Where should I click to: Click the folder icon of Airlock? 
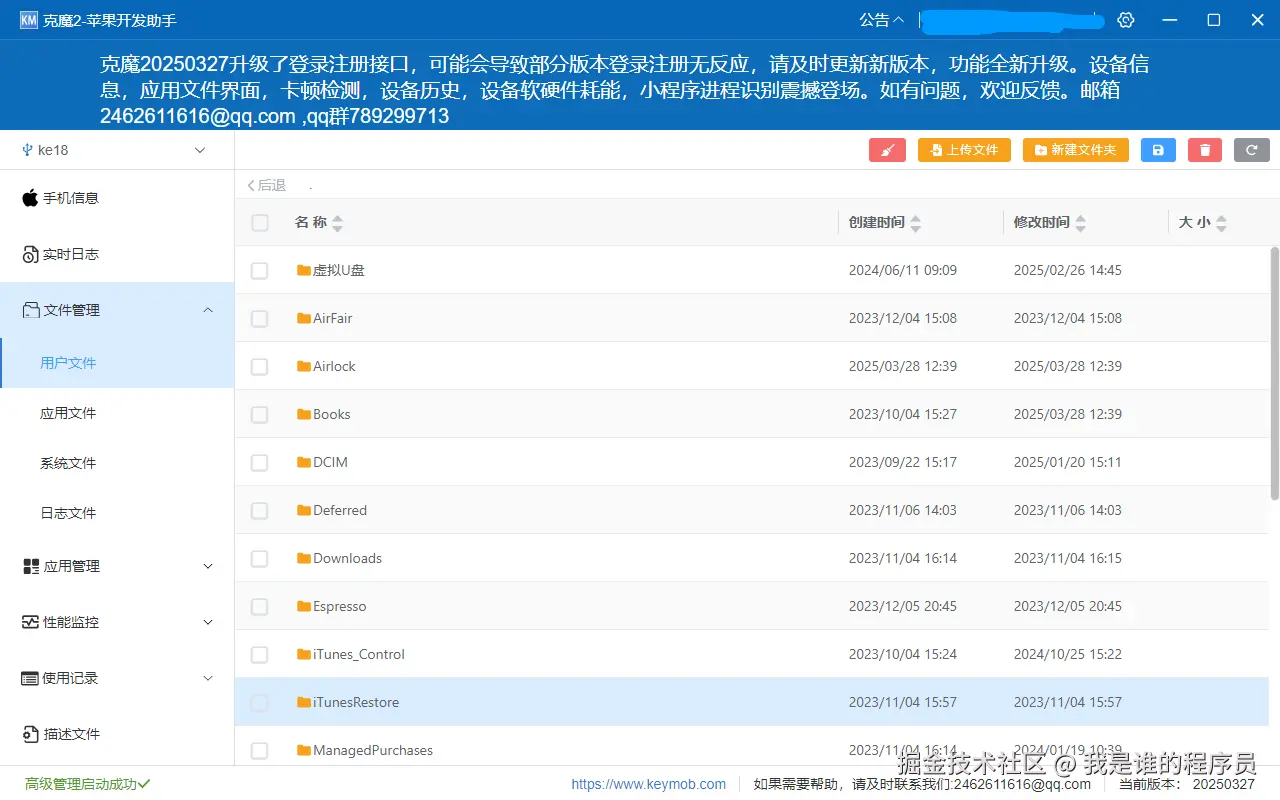[304, 366]
